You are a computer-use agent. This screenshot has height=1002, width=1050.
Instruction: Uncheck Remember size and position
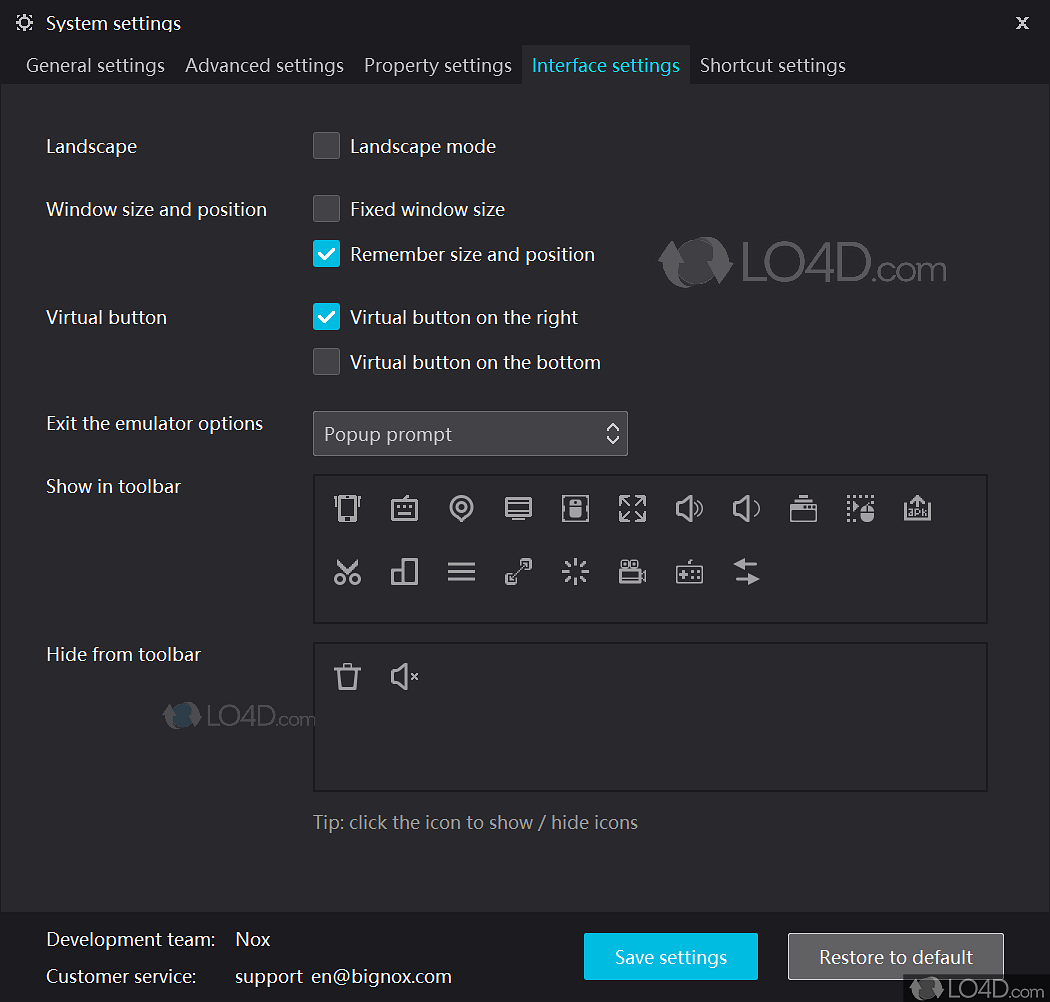pyautogui.click(x=327, y=254)
